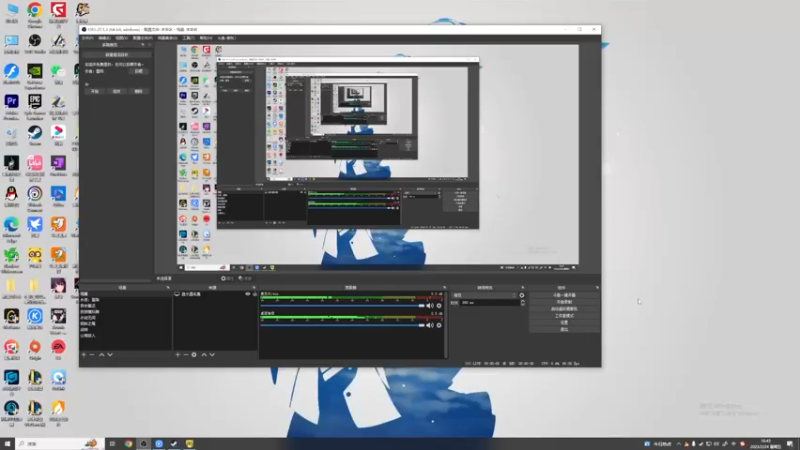Click the first Controls panel button
The image size is (800, 450).
(x=564, y=295)
